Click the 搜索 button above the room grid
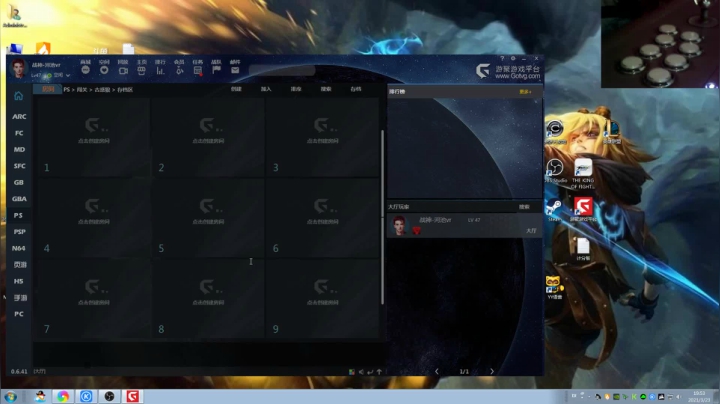Image resolution: width=720 pixels, height=404 pixels. (326, 89)
